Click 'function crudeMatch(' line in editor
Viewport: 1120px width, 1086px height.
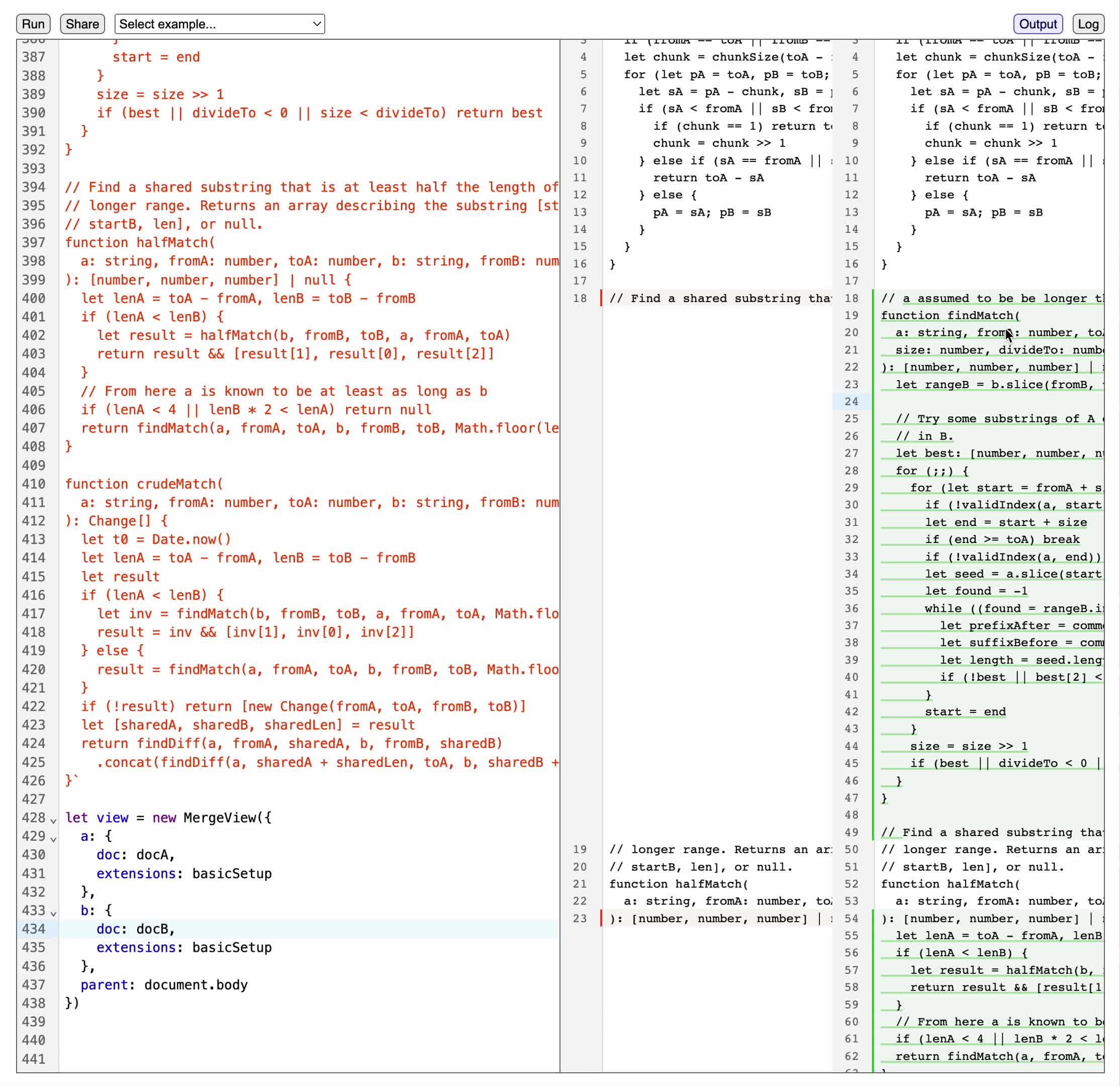pos(144,484)
